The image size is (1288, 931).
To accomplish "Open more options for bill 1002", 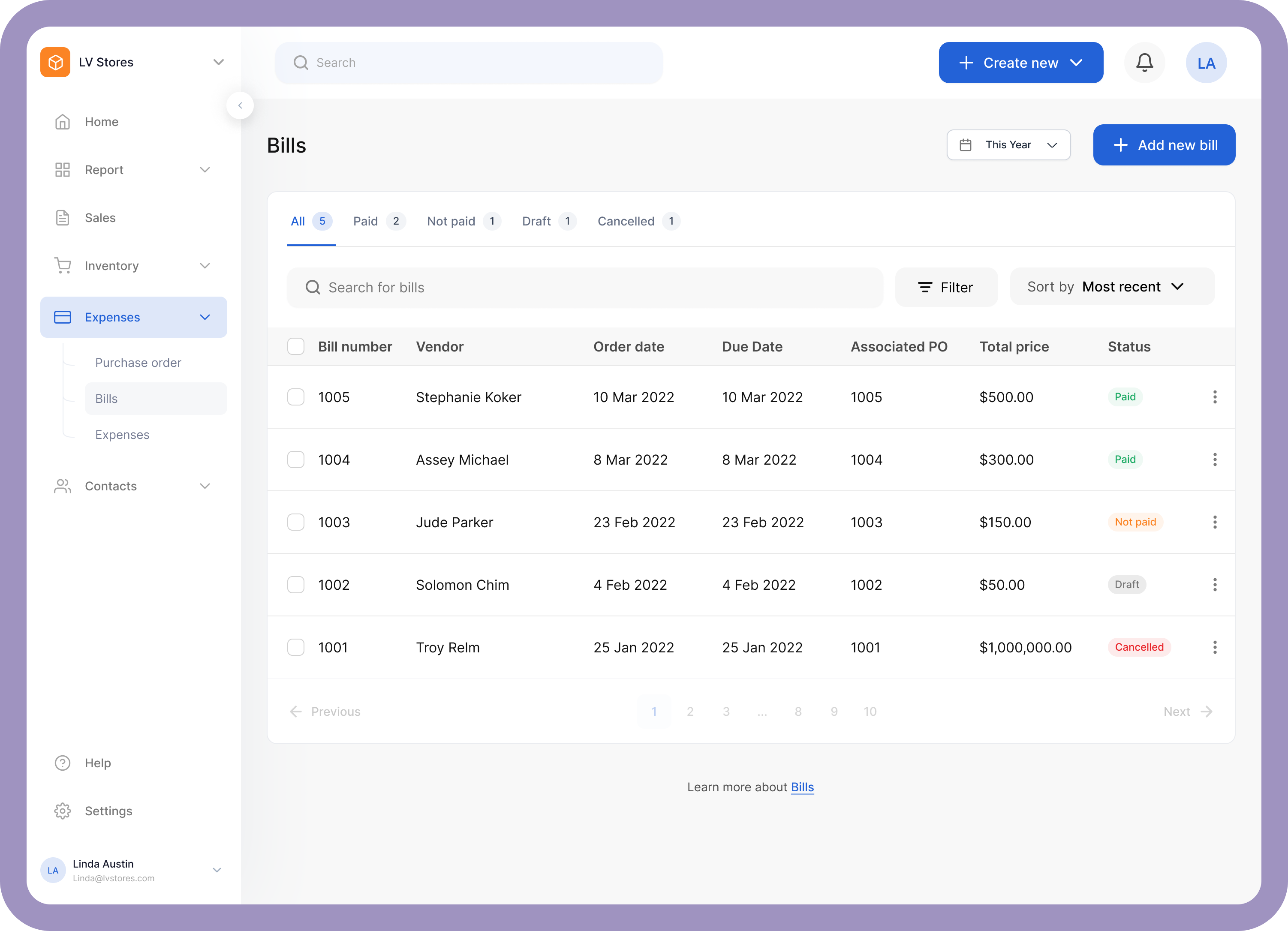I will [1215, 585].
